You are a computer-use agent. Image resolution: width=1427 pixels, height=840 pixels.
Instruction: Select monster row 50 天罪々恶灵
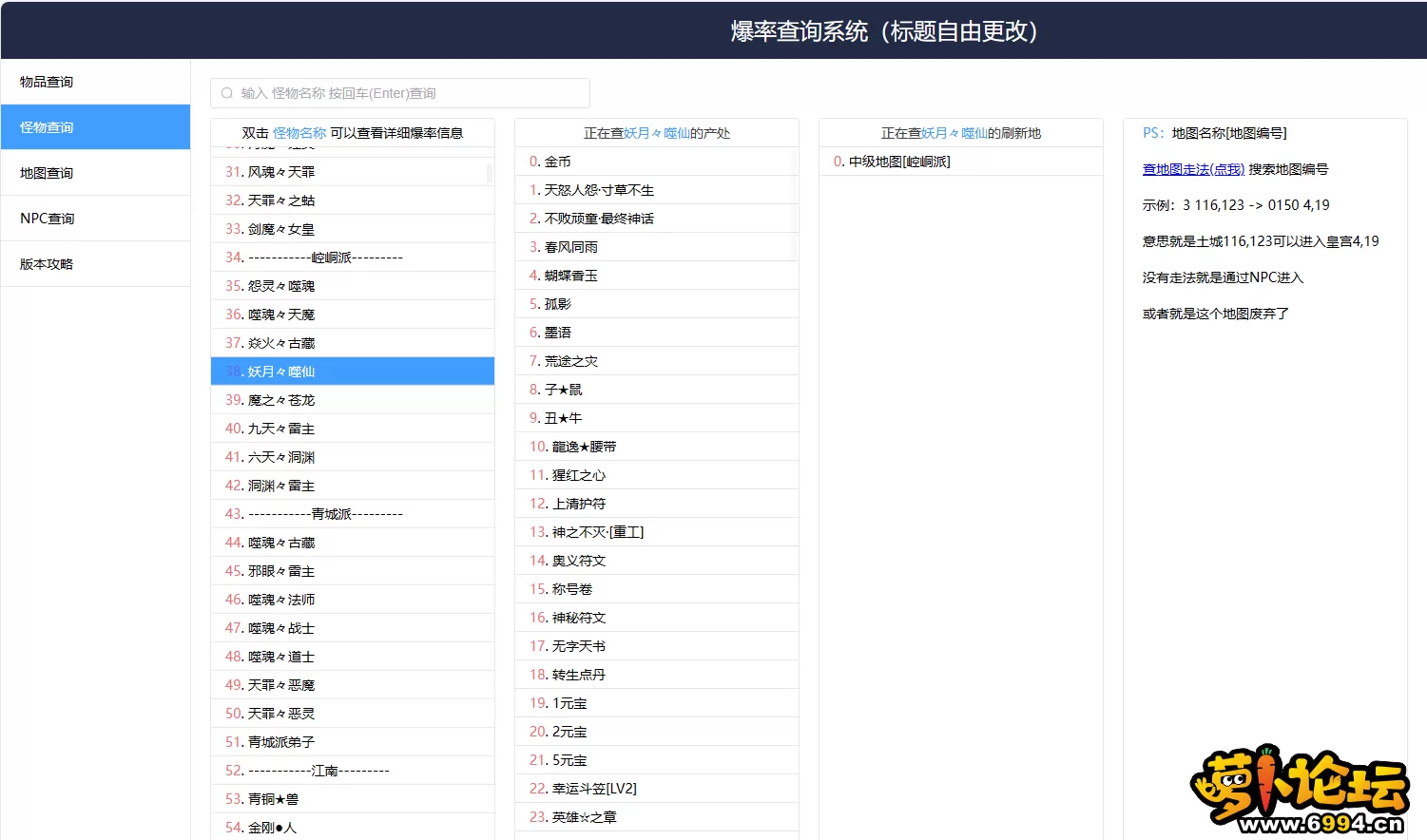click(x=353, y=714)
